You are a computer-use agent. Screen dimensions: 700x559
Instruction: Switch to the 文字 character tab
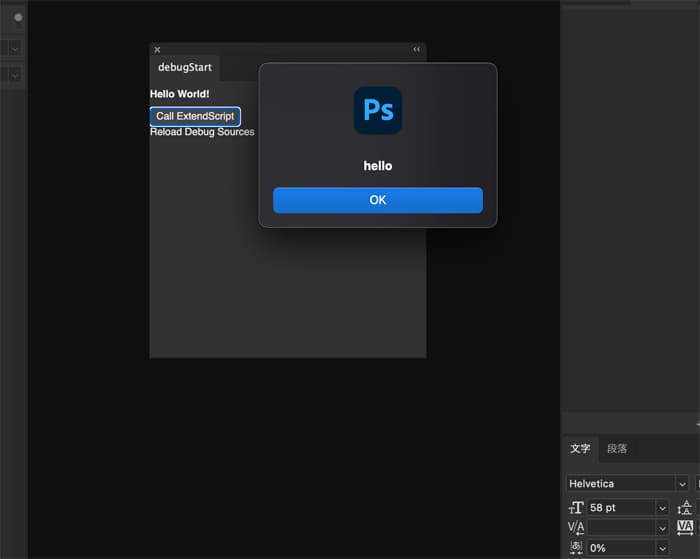[580, 449]
